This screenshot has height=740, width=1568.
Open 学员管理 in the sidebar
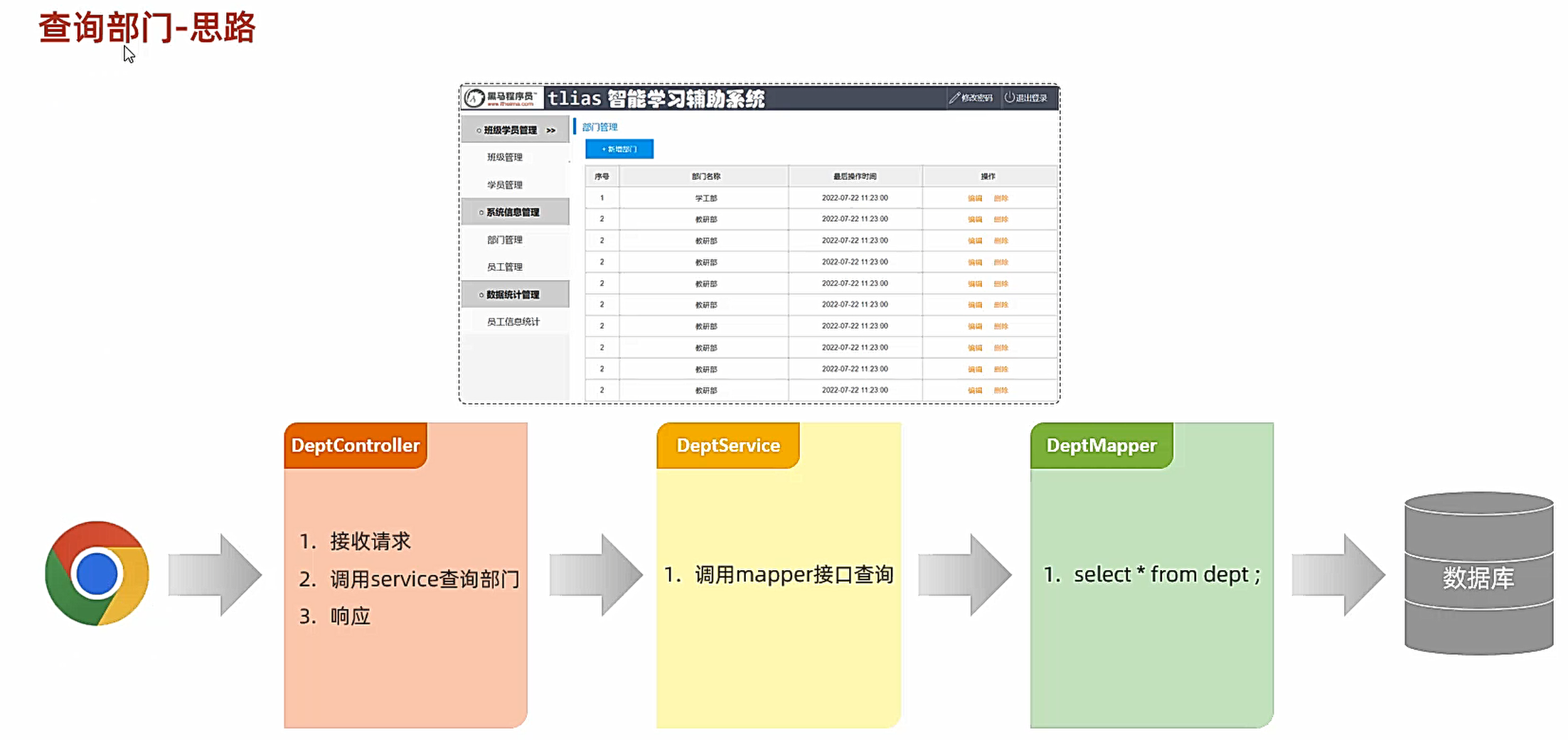pos(505,185)
